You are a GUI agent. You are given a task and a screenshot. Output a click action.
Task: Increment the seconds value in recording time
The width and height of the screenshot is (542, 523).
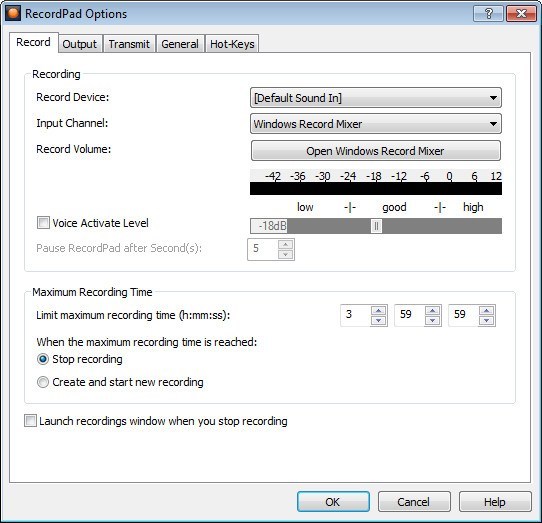pyautogui.click(x=486, y=310)
